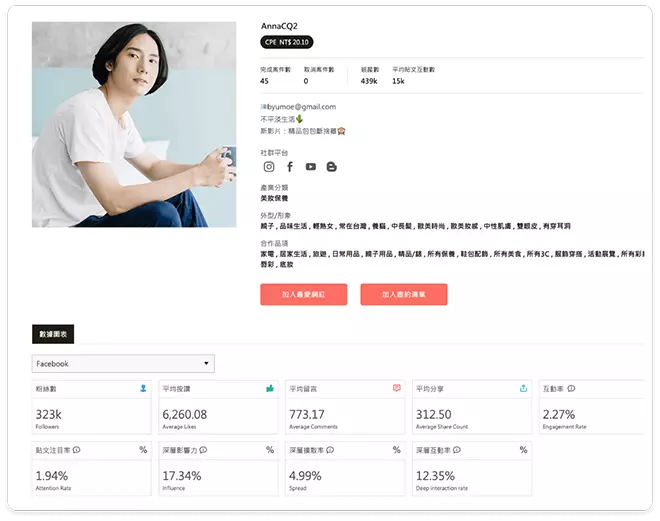The height and width of the screenshot is (521, 660).
Task: Click the 加入邀約清單 add to invitation list button
Action: coord(404,294)
